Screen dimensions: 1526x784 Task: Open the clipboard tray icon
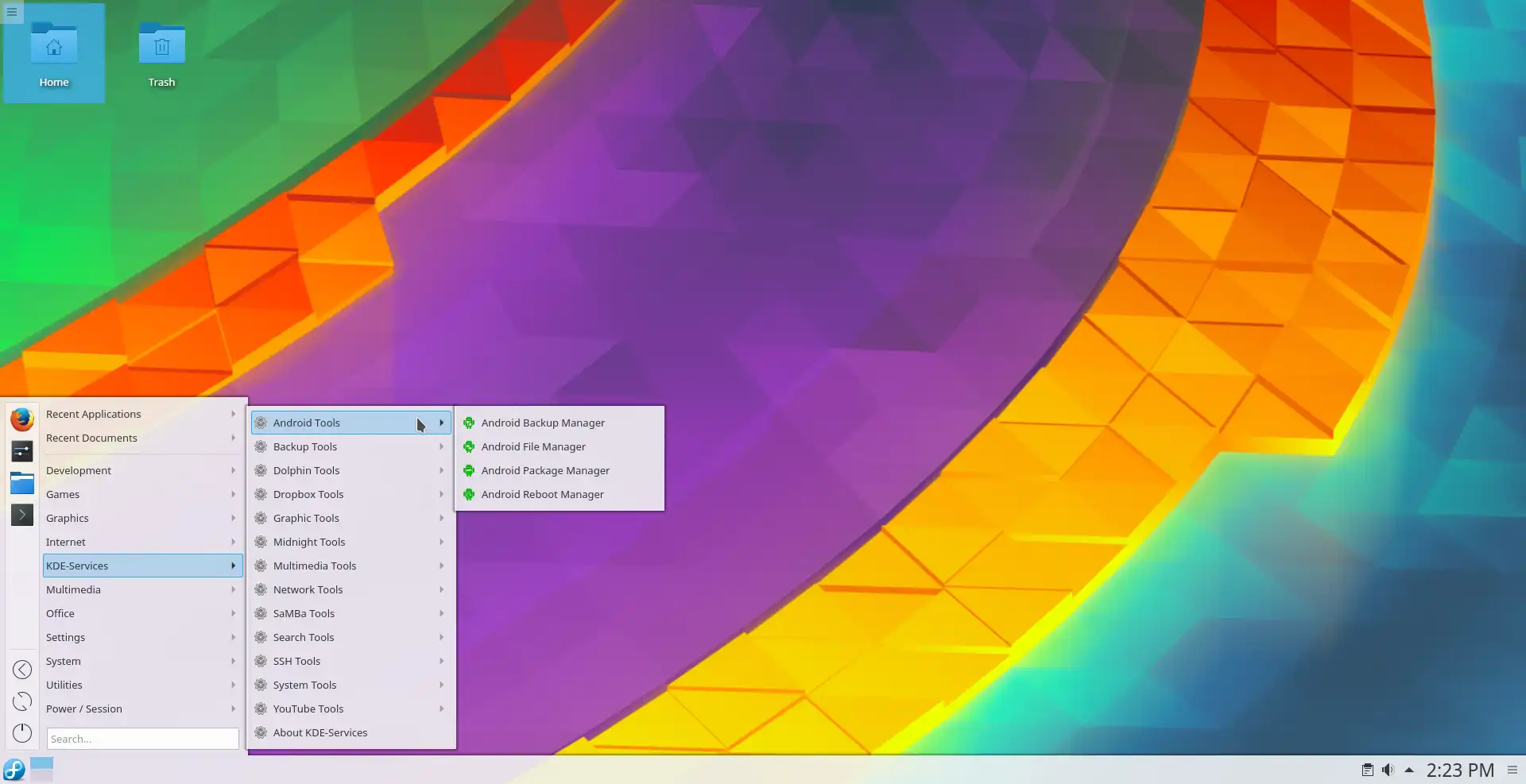tap(1368, 770)
